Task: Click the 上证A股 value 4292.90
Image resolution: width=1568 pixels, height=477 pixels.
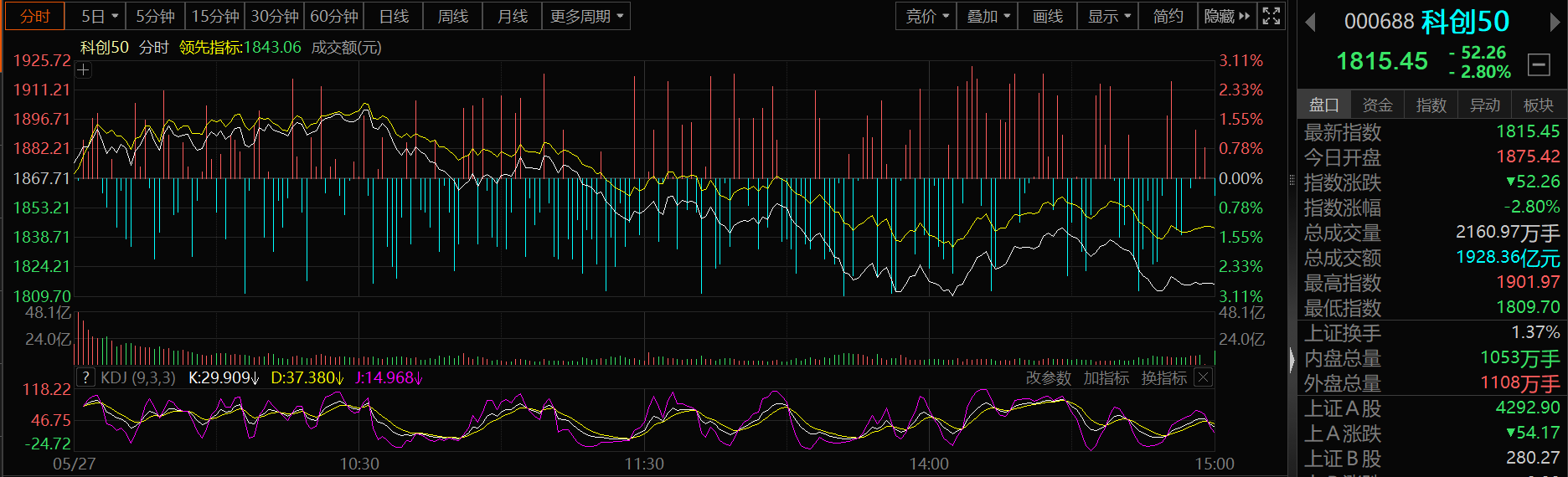Action: [x=1528, y=408]
